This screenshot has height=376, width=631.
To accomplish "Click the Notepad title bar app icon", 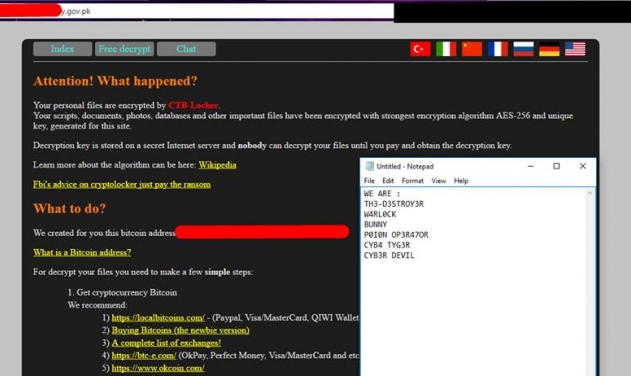I will pos(369,166).
